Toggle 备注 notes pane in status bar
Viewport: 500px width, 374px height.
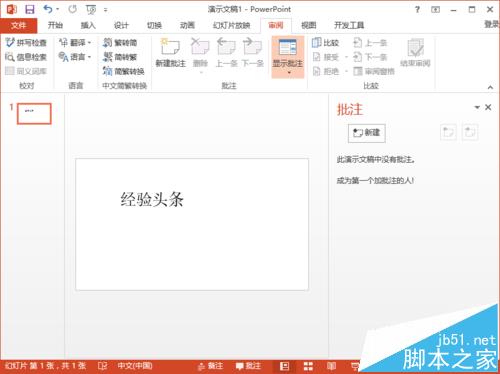210,366
